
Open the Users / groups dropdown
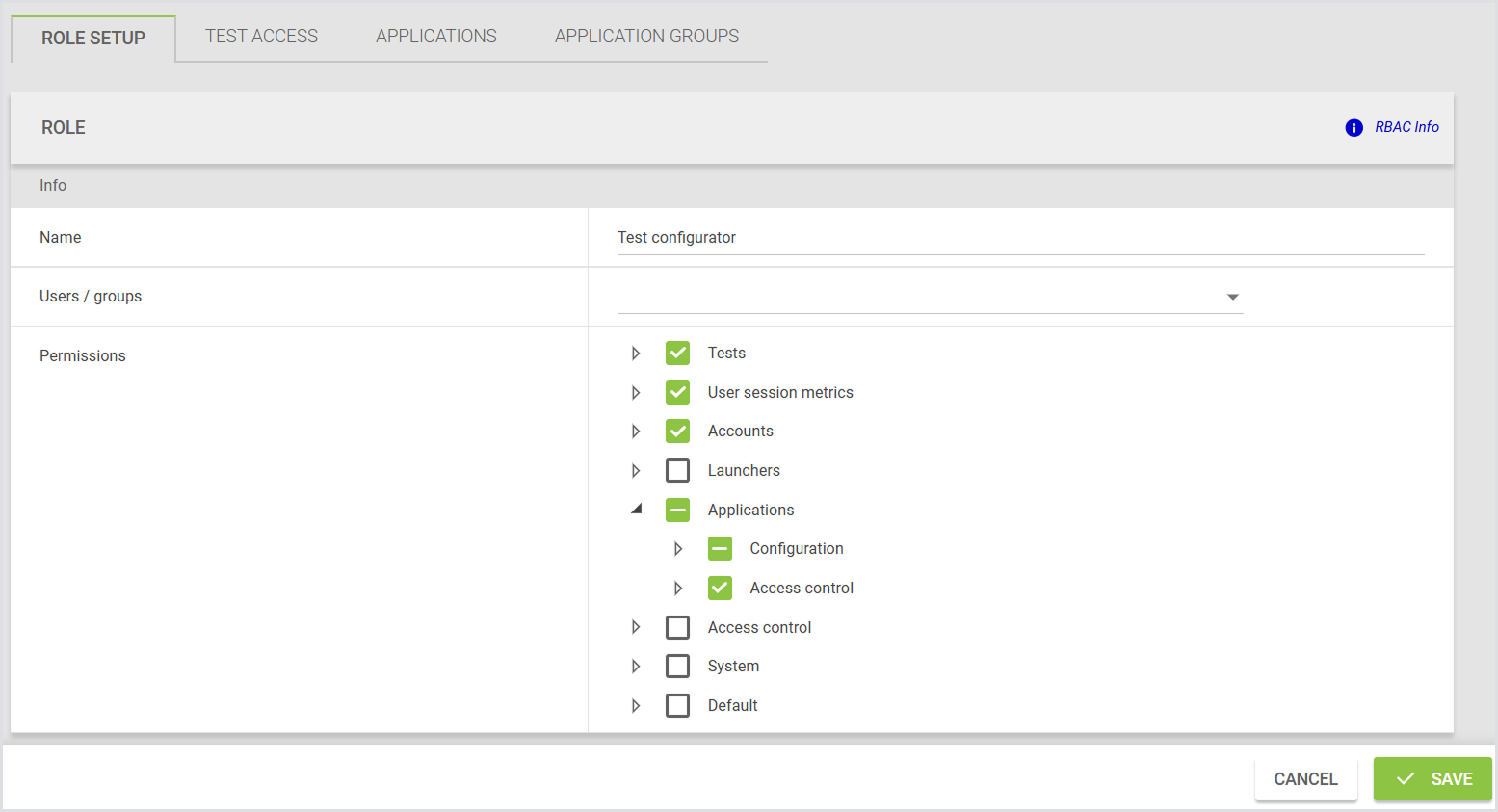(x=1232, y=297)
